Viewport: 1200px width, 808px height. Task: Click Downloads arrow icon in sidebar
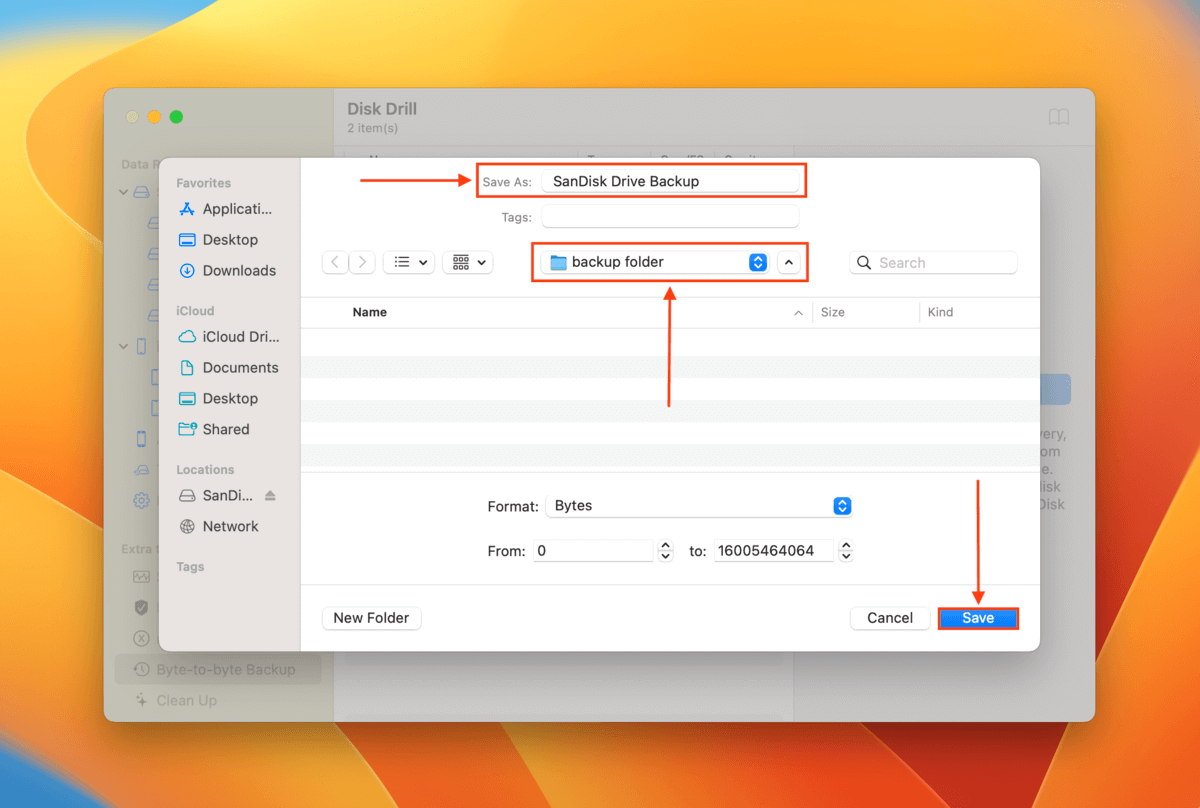coord(187,271)
